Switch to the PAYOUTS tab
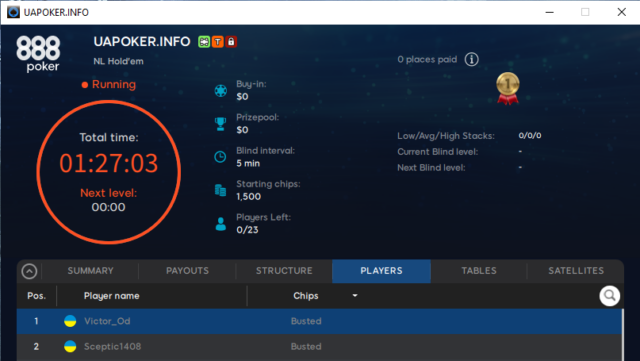This screenshot has height=361, width=640. [x=187, y=271]
